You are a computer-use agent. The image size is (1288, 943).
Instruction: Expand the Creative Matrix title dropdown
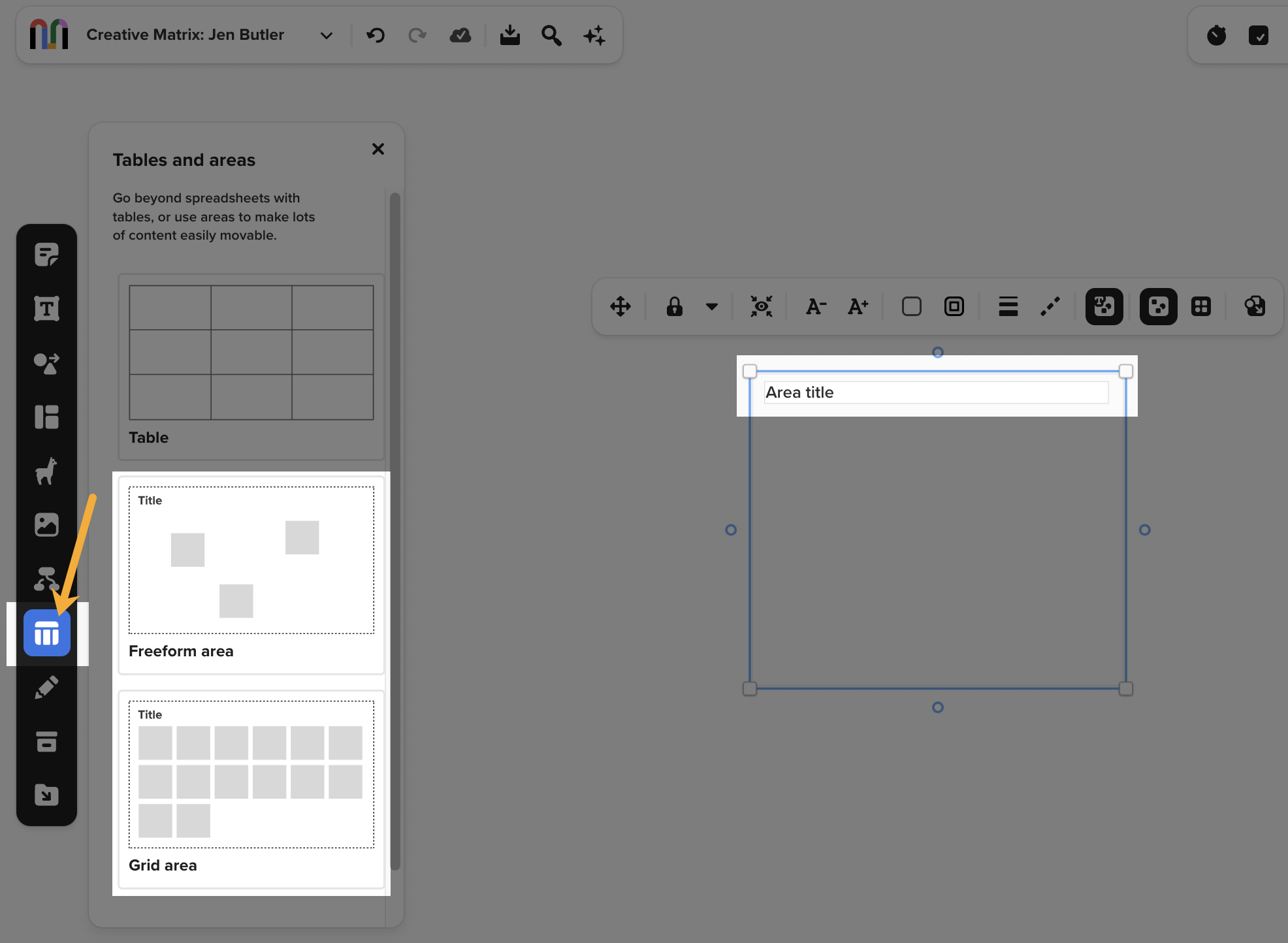[327, 35]
